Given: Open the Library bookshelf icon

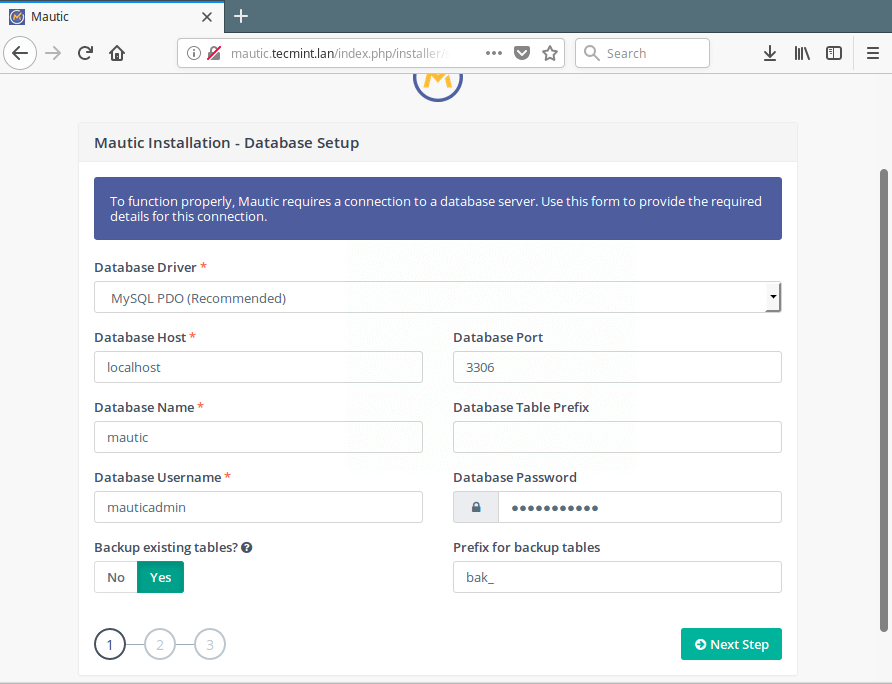Looking at the screenshot, I should (x=802, y=53).
